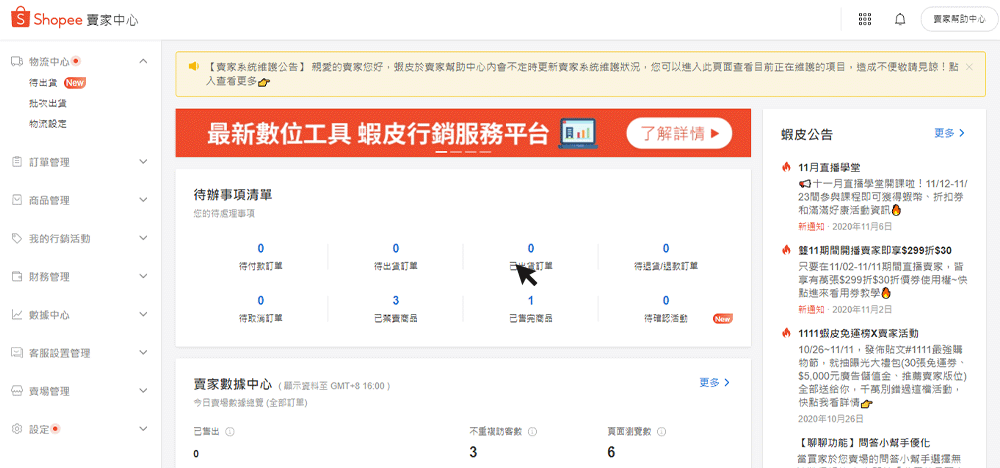Expand the 財務管理 section
1000x468 pixels.
143,277
